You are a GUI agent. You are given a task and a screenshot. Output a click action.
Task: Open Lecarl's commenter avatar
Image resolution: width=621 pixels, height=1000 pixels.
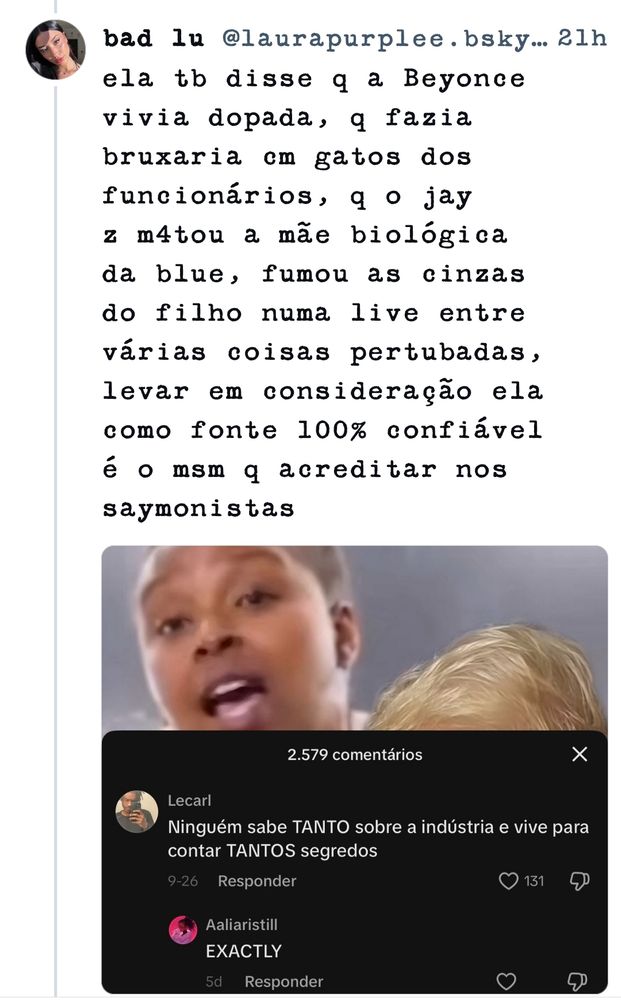[136, 812]
